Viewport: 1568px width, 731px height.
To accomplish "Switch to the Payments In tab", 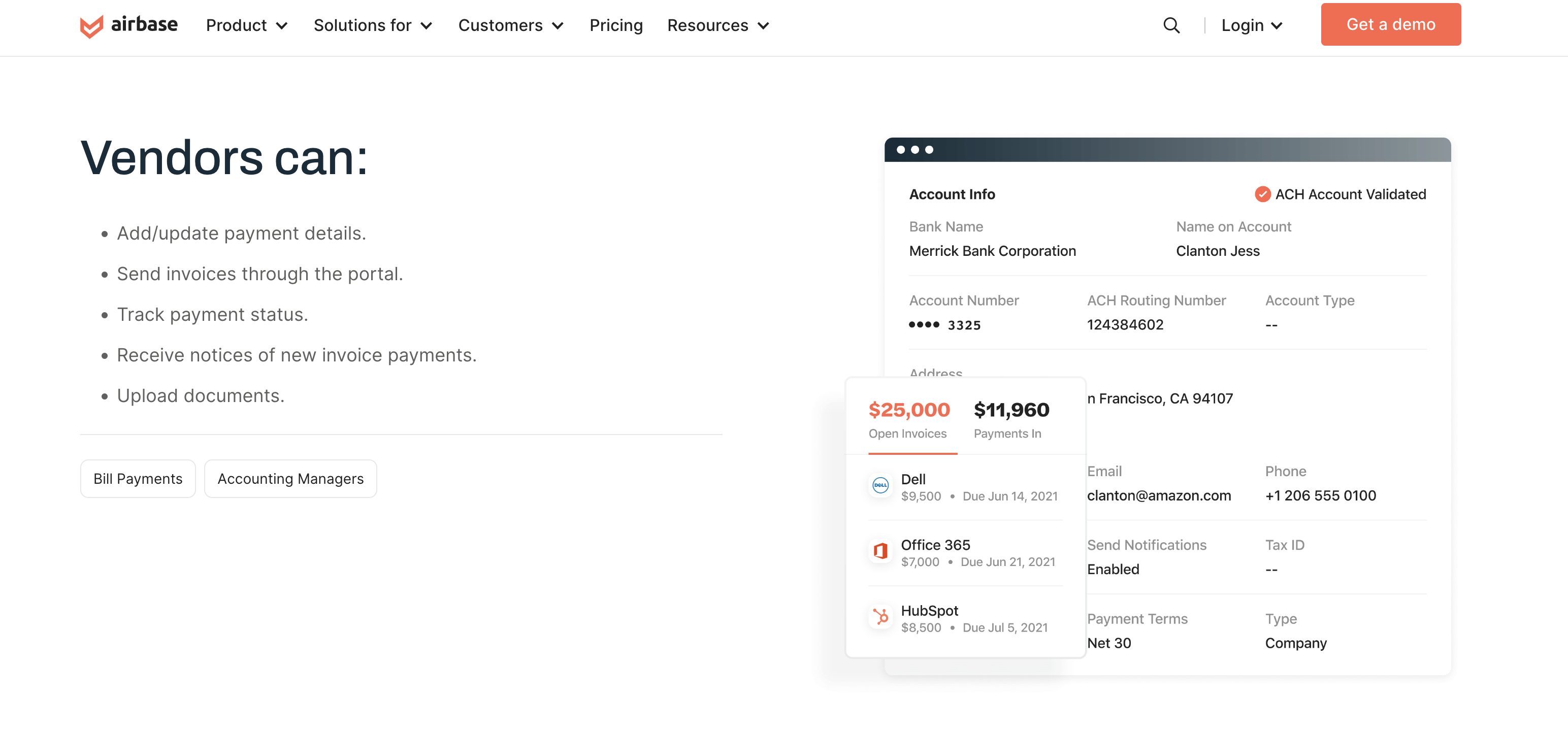I will click(1011, 419).
